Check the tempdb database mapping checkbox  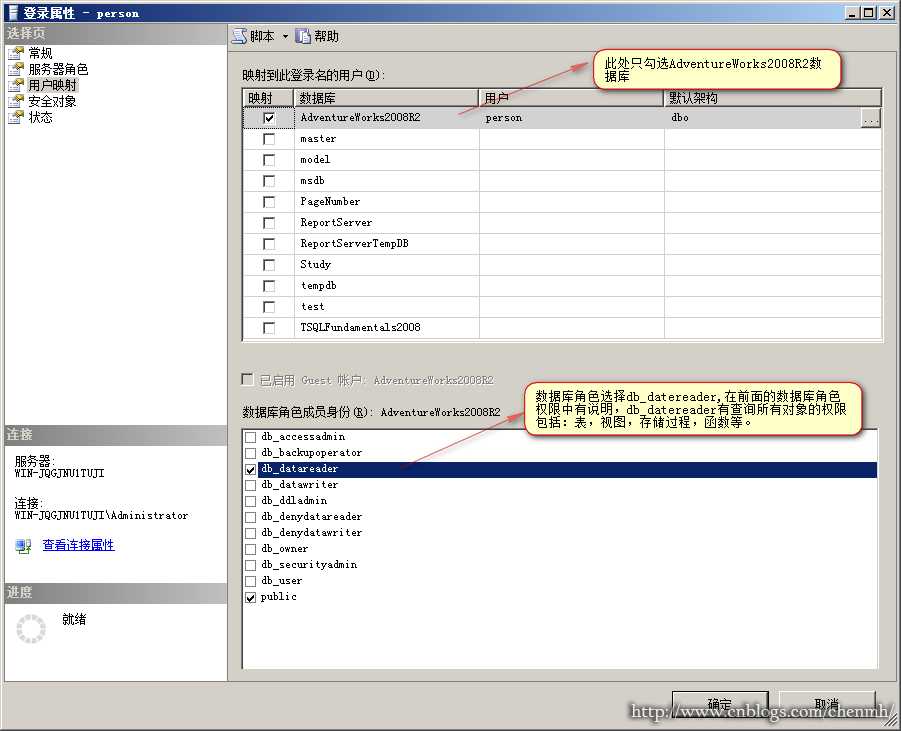[268, 286]
